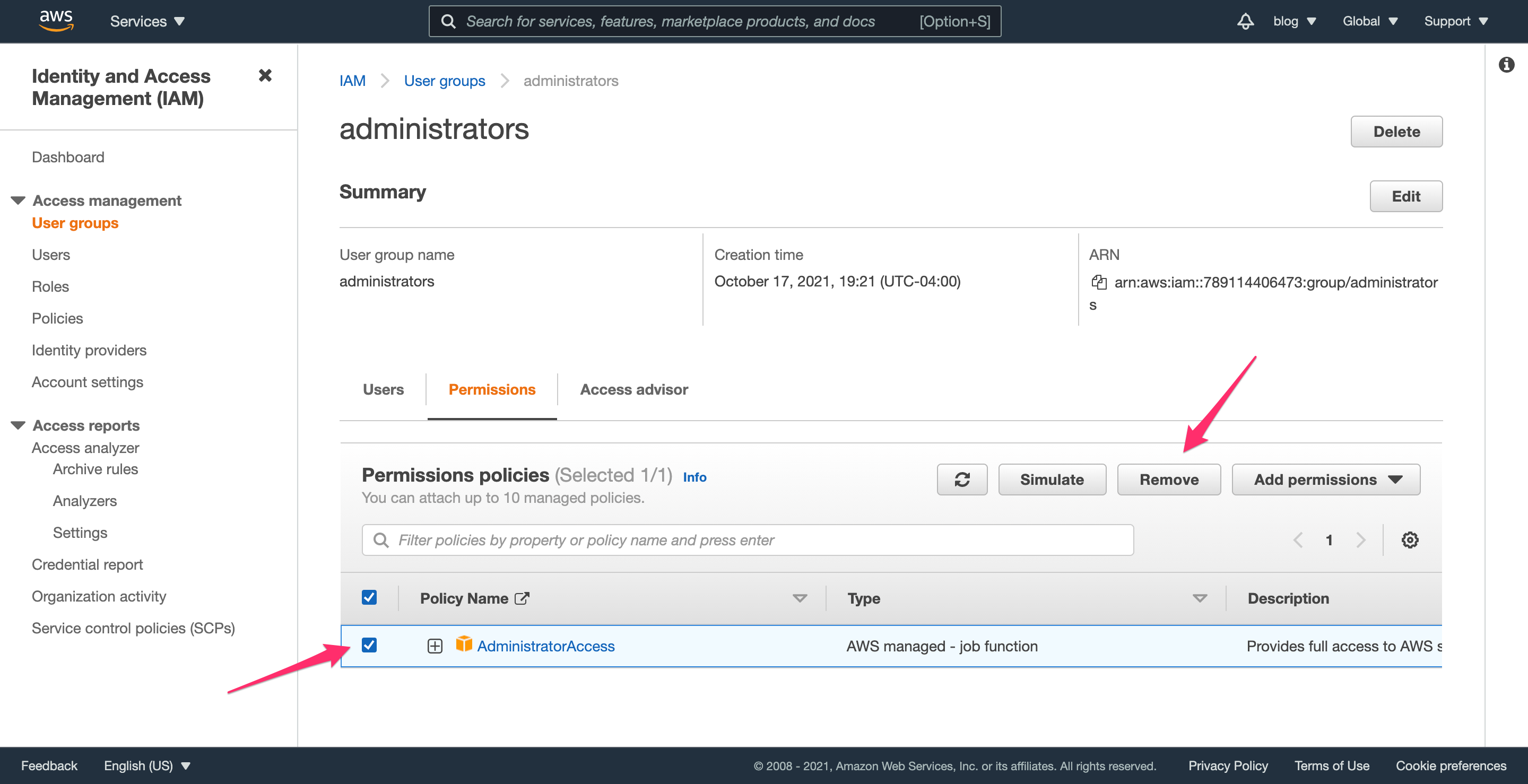Open the blog account dropdown

[1295, 21]
